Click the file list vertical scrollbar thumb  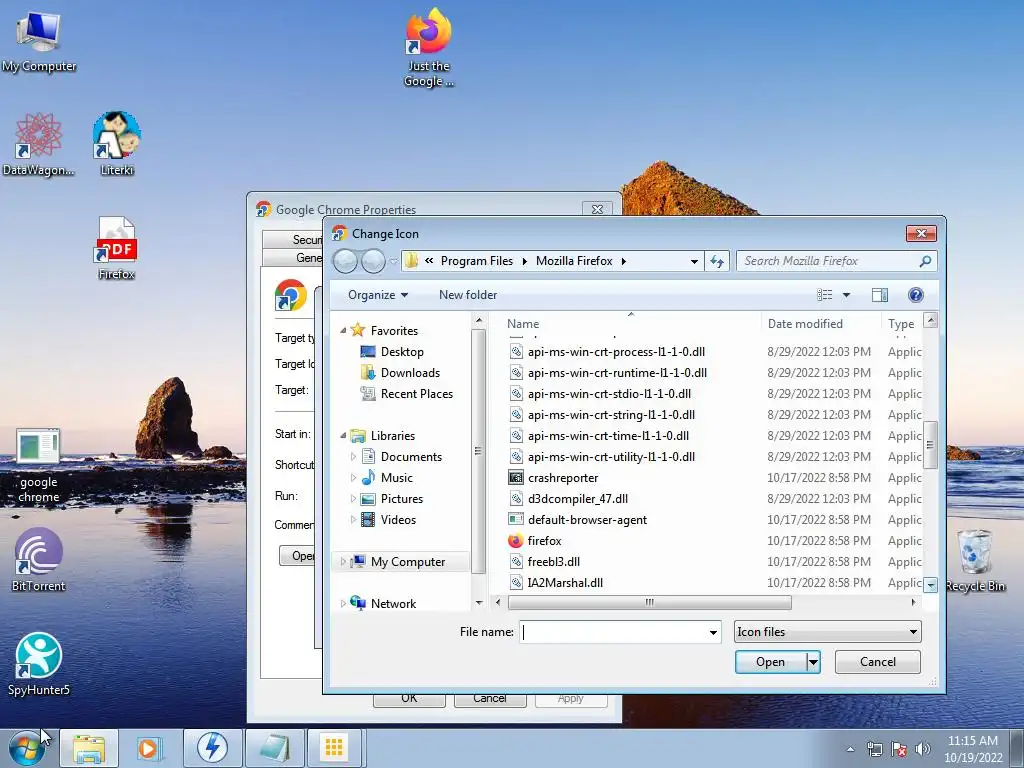[x=931, y=444]
